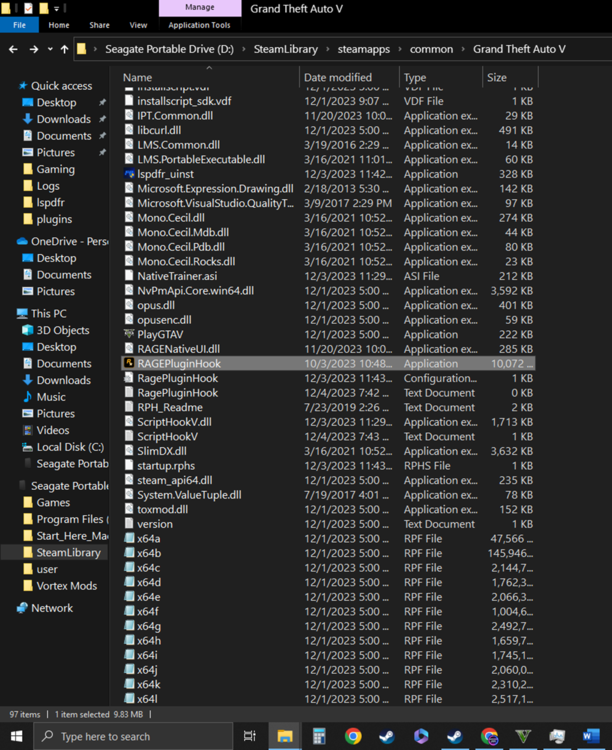612x750 pixels.
Task: Switch to the Share ribbon tab
Action: pos(99,25)
